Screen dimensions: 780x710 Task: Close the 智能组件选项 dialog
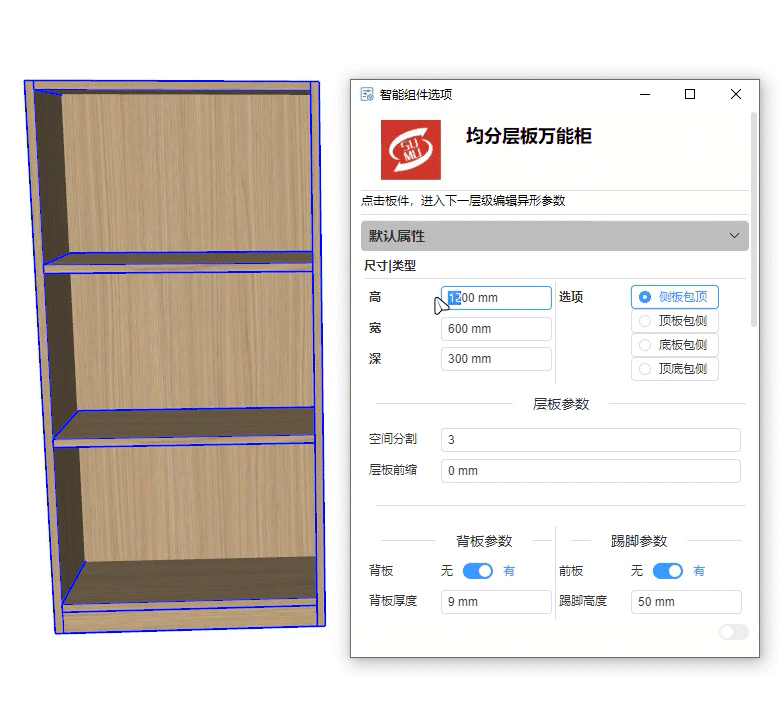tap(736, 94)
